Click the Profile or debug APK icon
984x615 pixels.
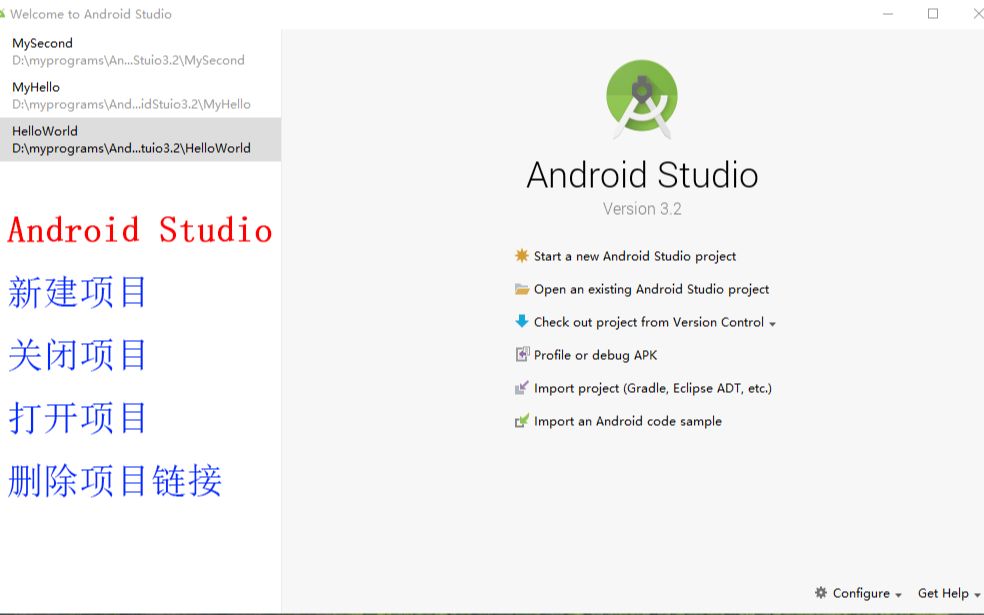[520, 355]
